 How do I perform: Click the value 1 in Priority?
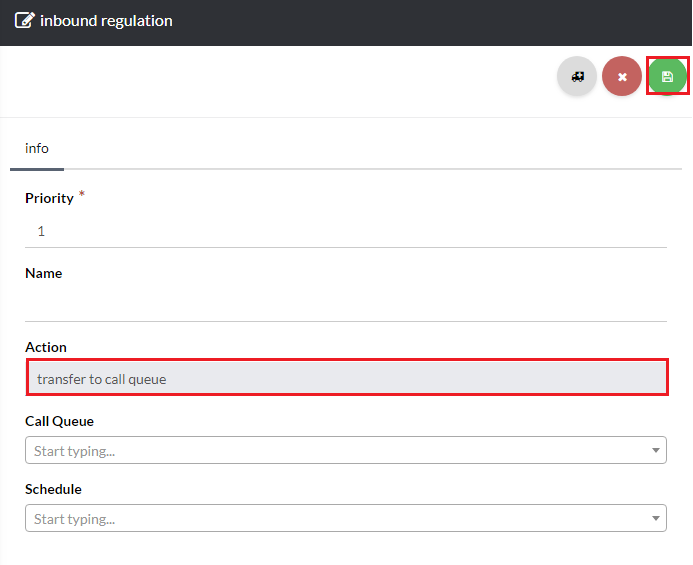[x=41, y=231]
